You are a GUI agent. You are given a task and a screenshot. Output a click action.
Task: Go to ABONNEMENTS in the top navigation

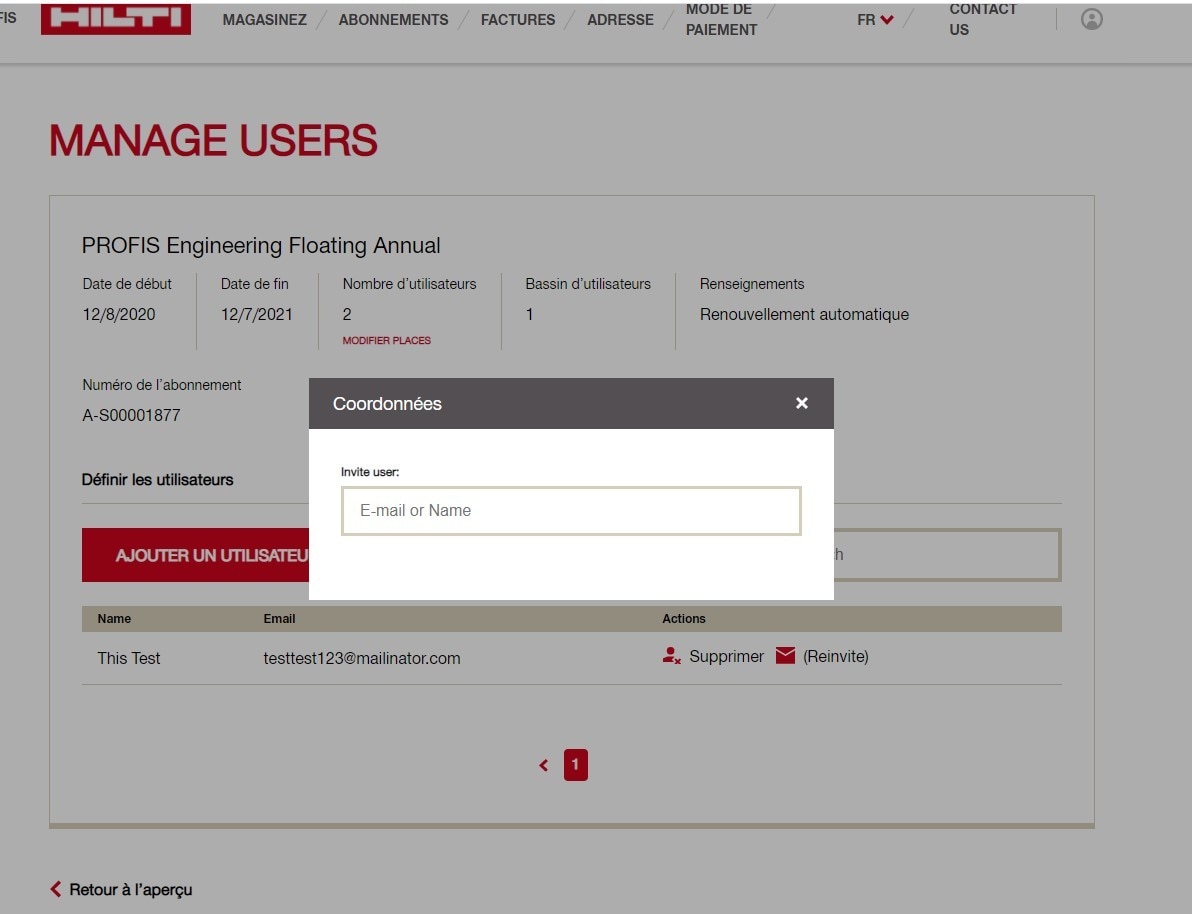point(393,20)
